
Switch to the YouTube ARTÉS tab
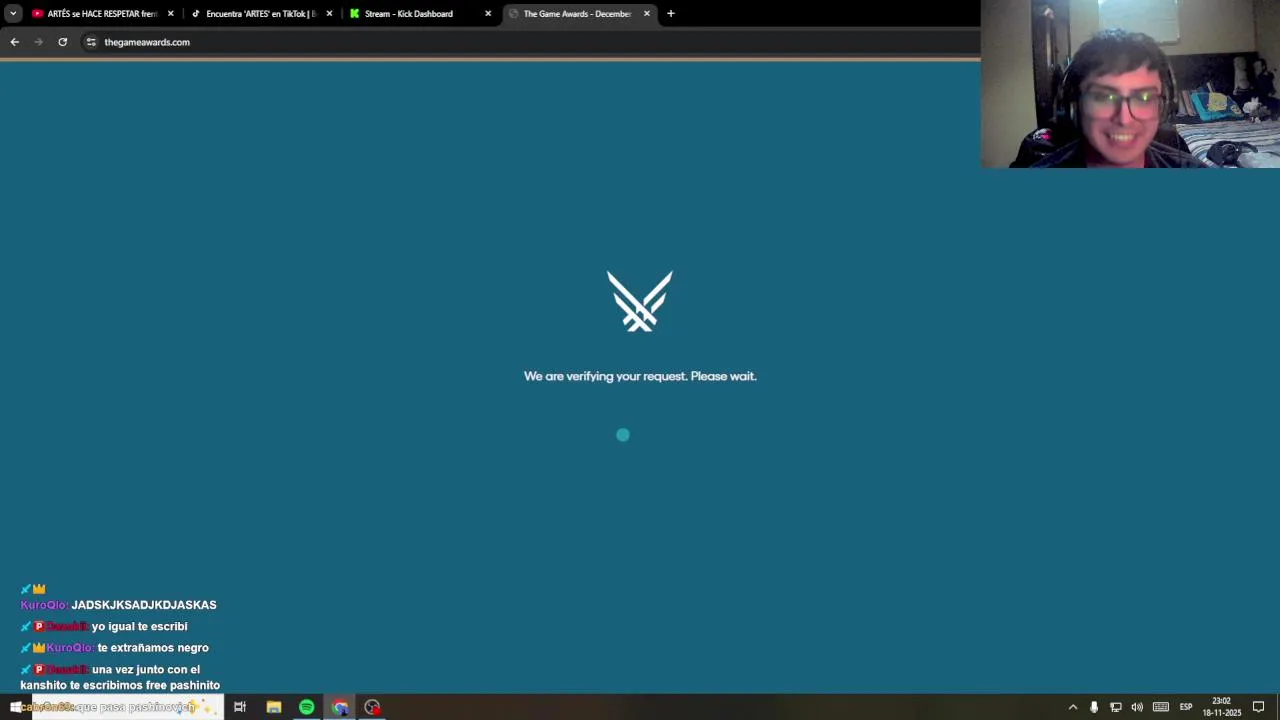[x=102, y=14]
